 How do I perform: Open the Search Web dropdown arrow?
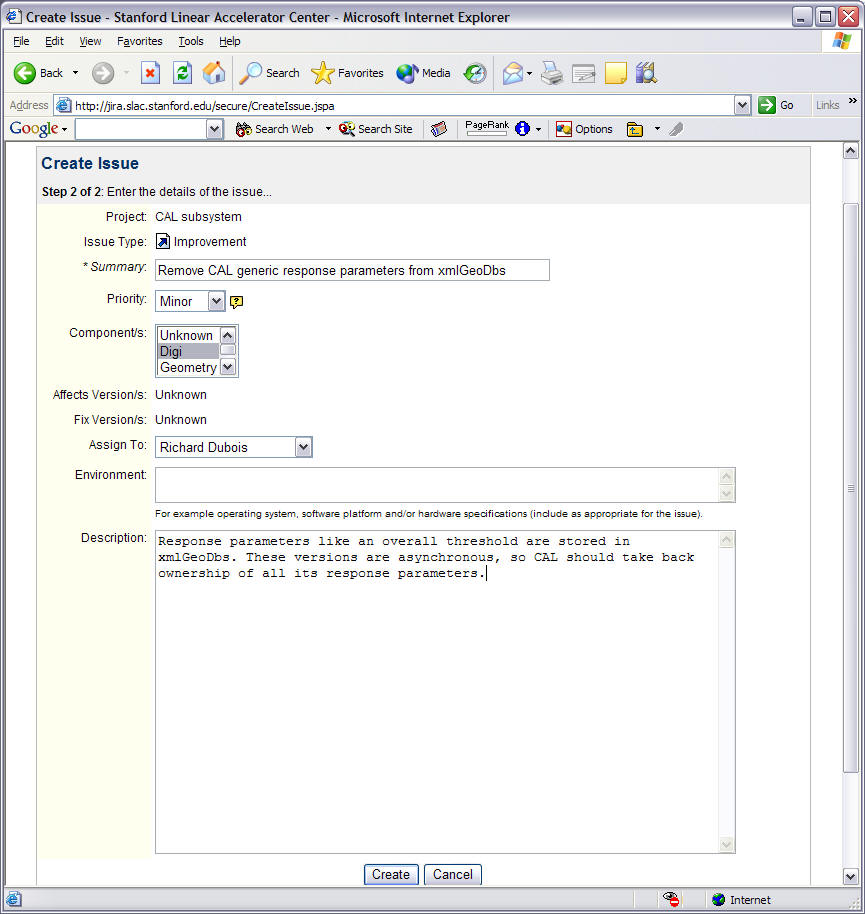pos(328,129)
